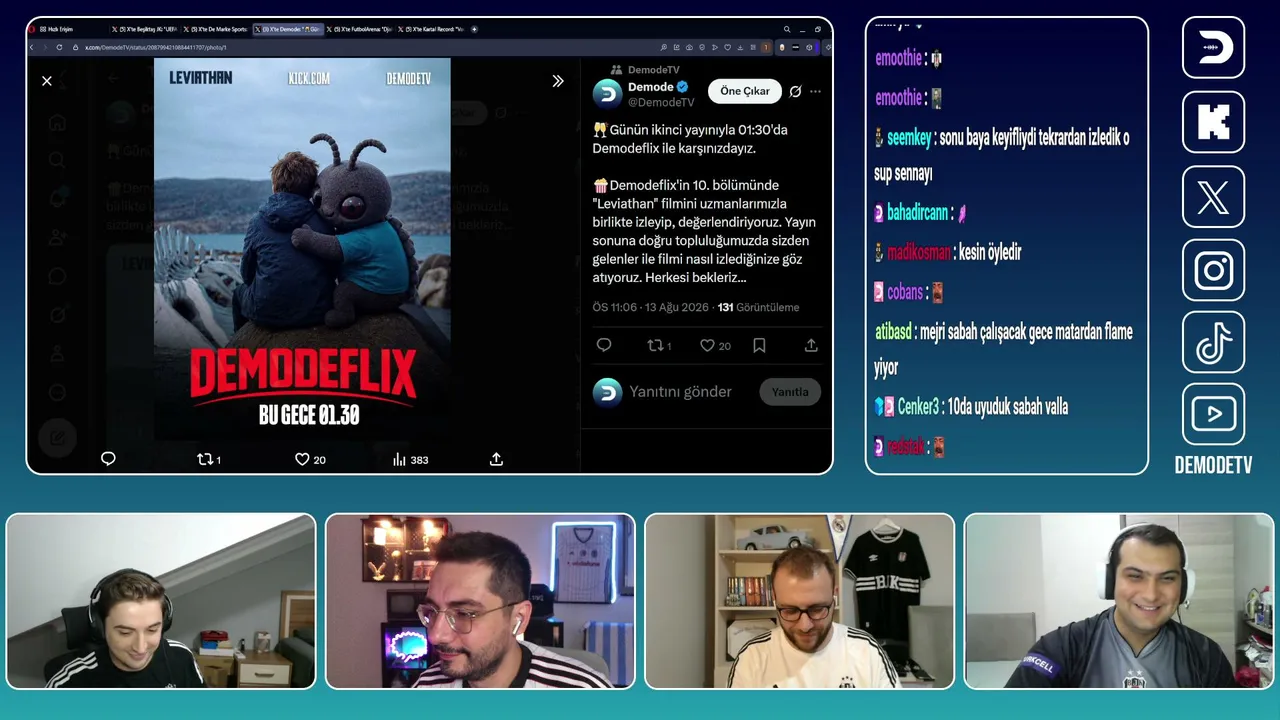The height and width of the screenshot is (720, 1280).
Task: Share icon below the Demodeflix photo
Action: point(496,459)
